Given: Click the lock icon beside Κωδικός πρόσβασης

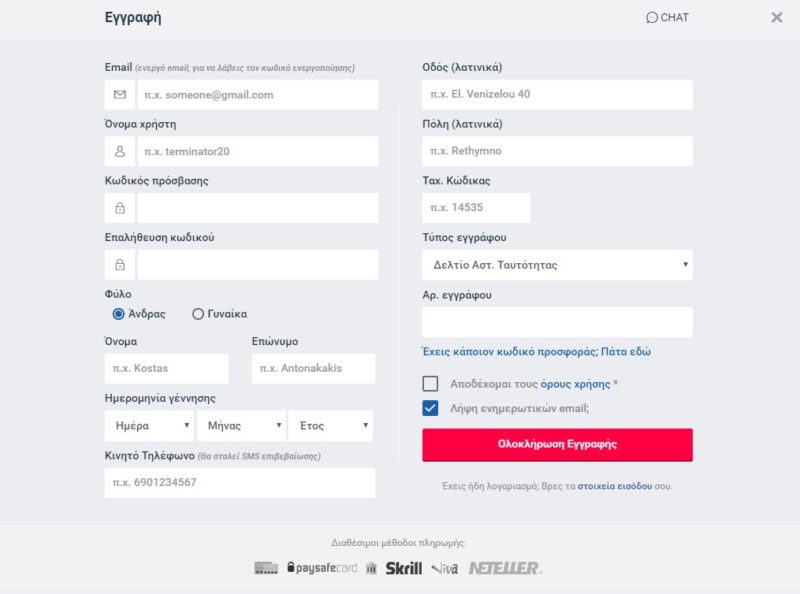Looking at the screenshot, I should tap(120, 208).
